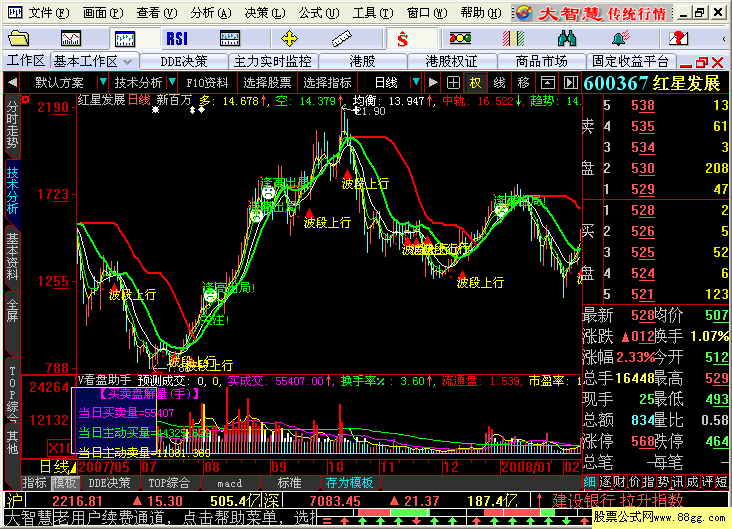Screen dimensions: 732x529
Task: Click the time-share trend chart toolbar icon
Action: pos(70,38)
